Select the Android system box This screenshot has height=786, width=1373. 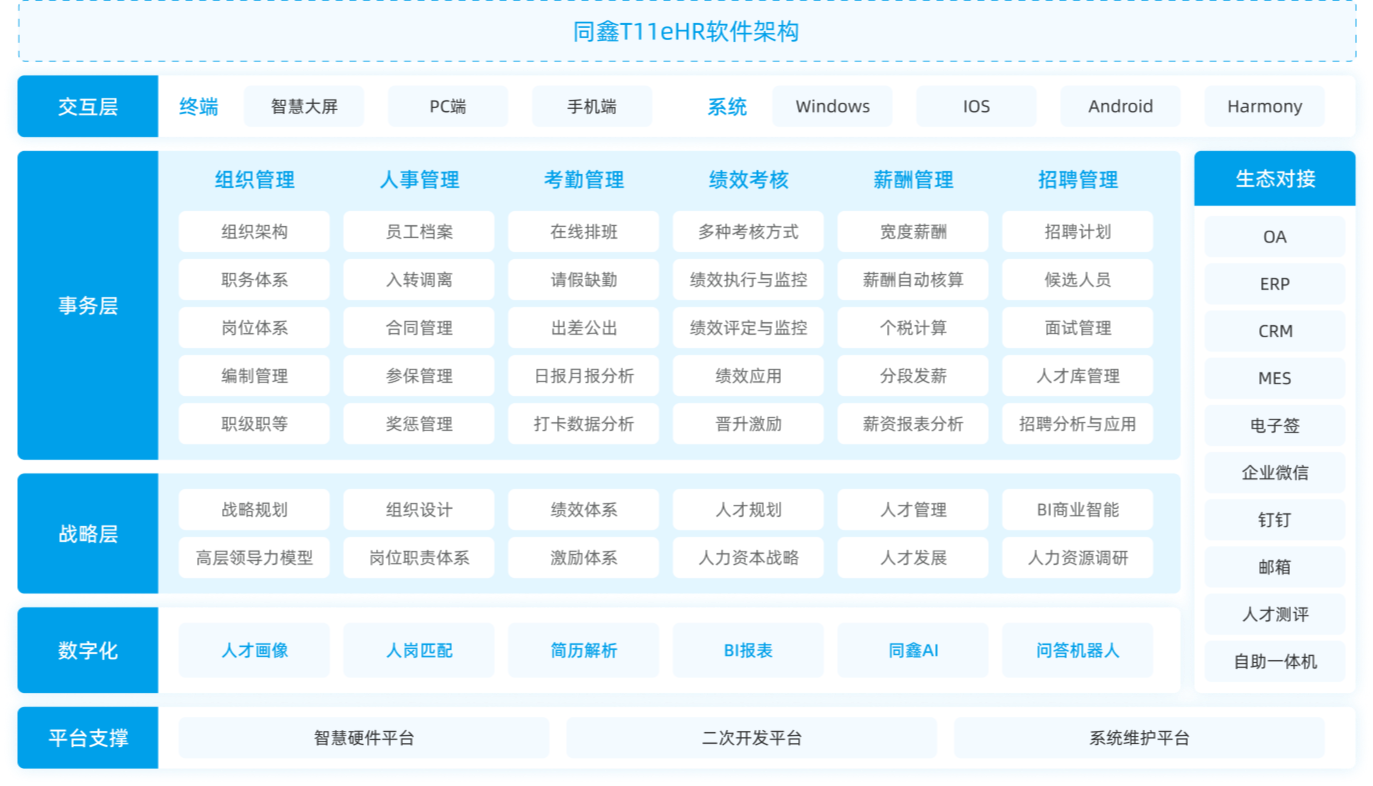click(1120, 106)
